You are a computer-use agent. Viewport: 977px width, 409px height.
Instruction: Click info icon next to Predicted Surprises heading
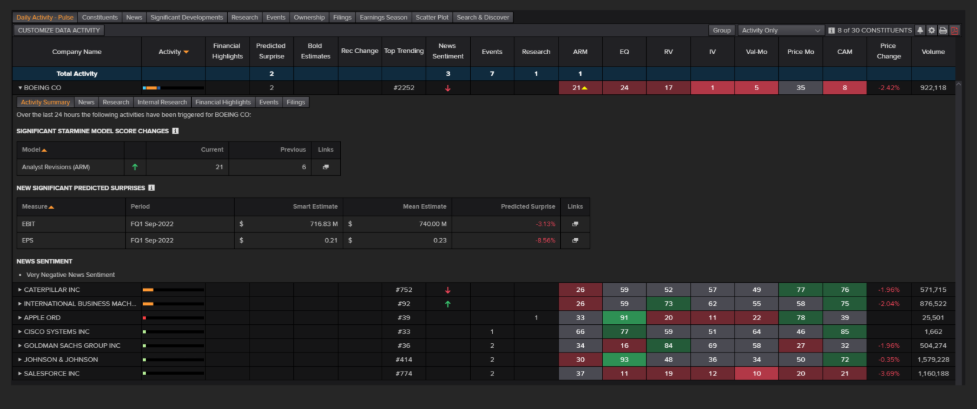(151, 187)
